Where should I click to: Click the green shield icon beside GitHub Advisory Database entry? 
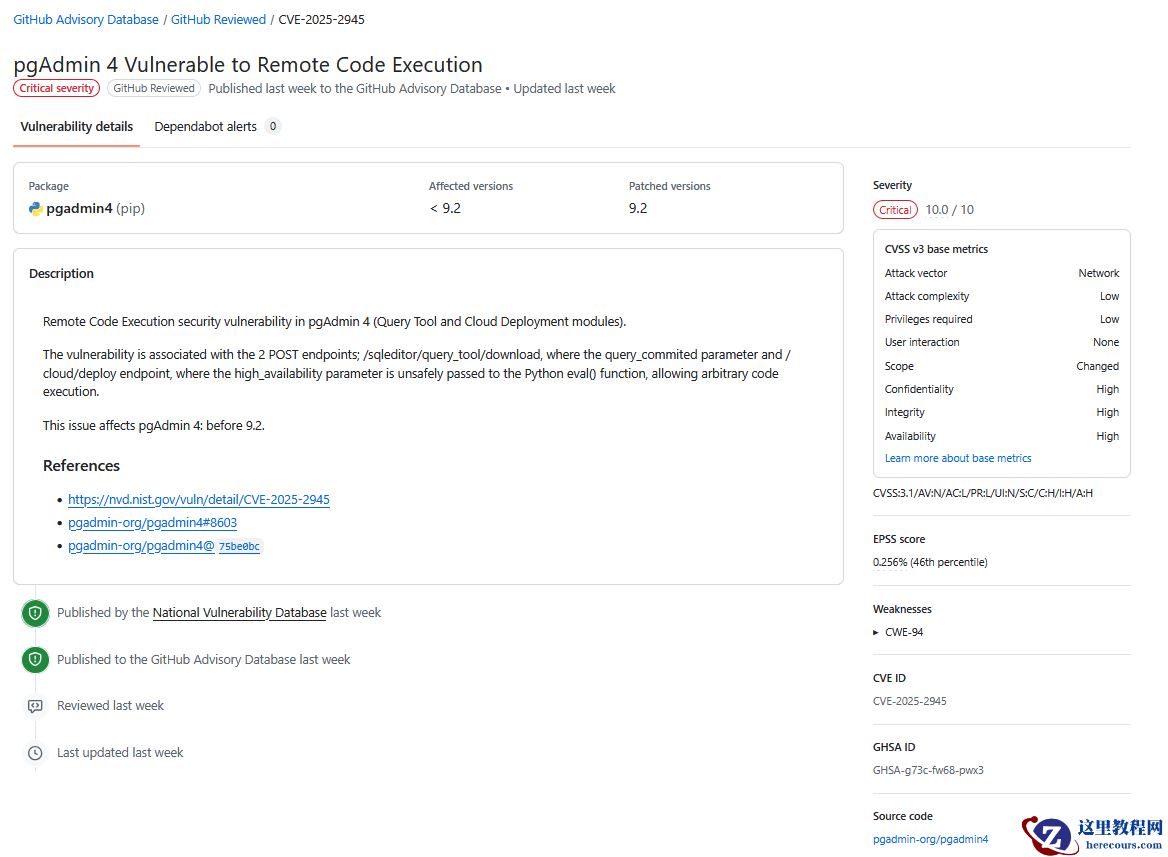35,660
